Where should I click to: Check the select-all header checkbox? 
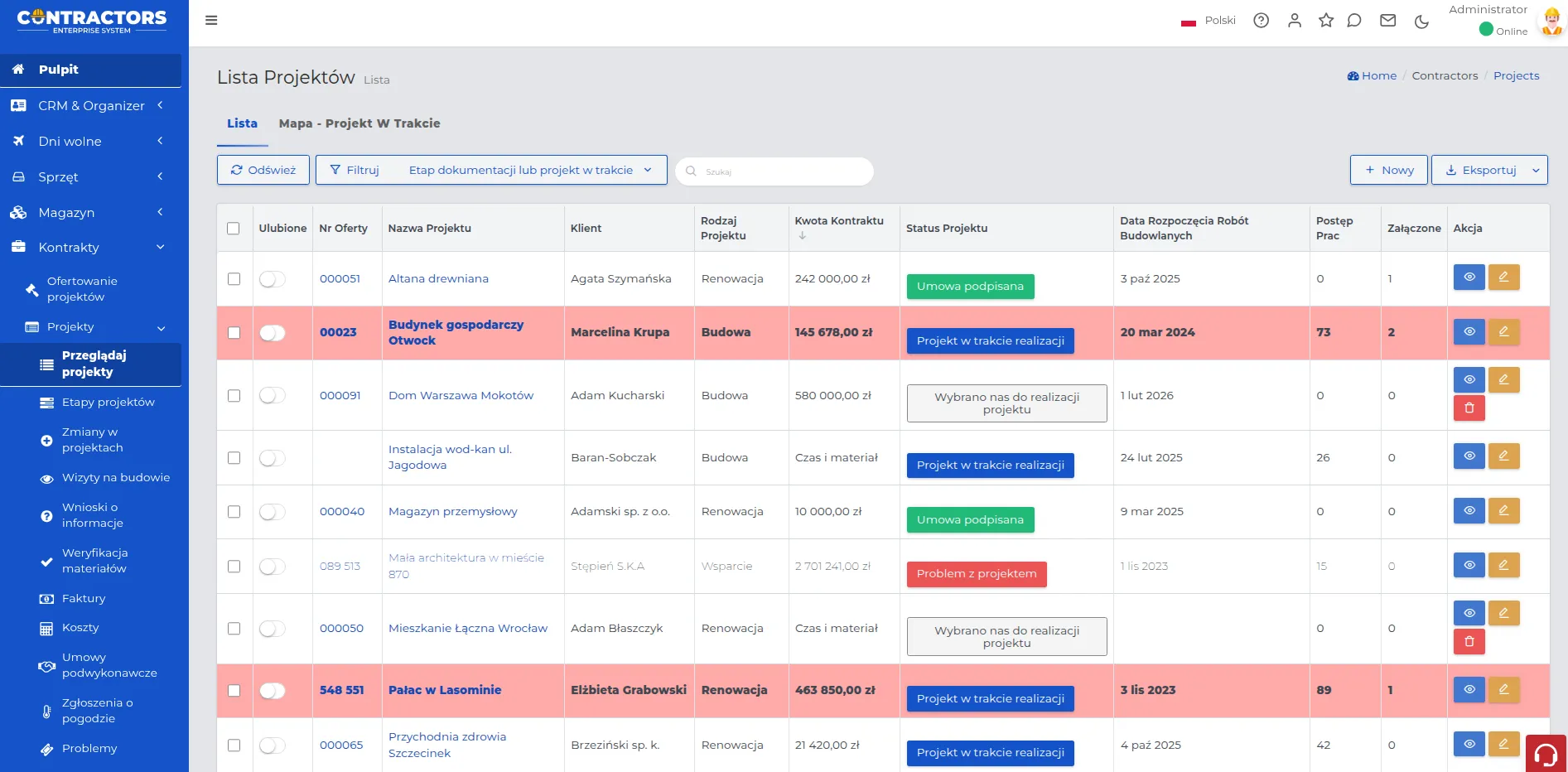[234, 229]
